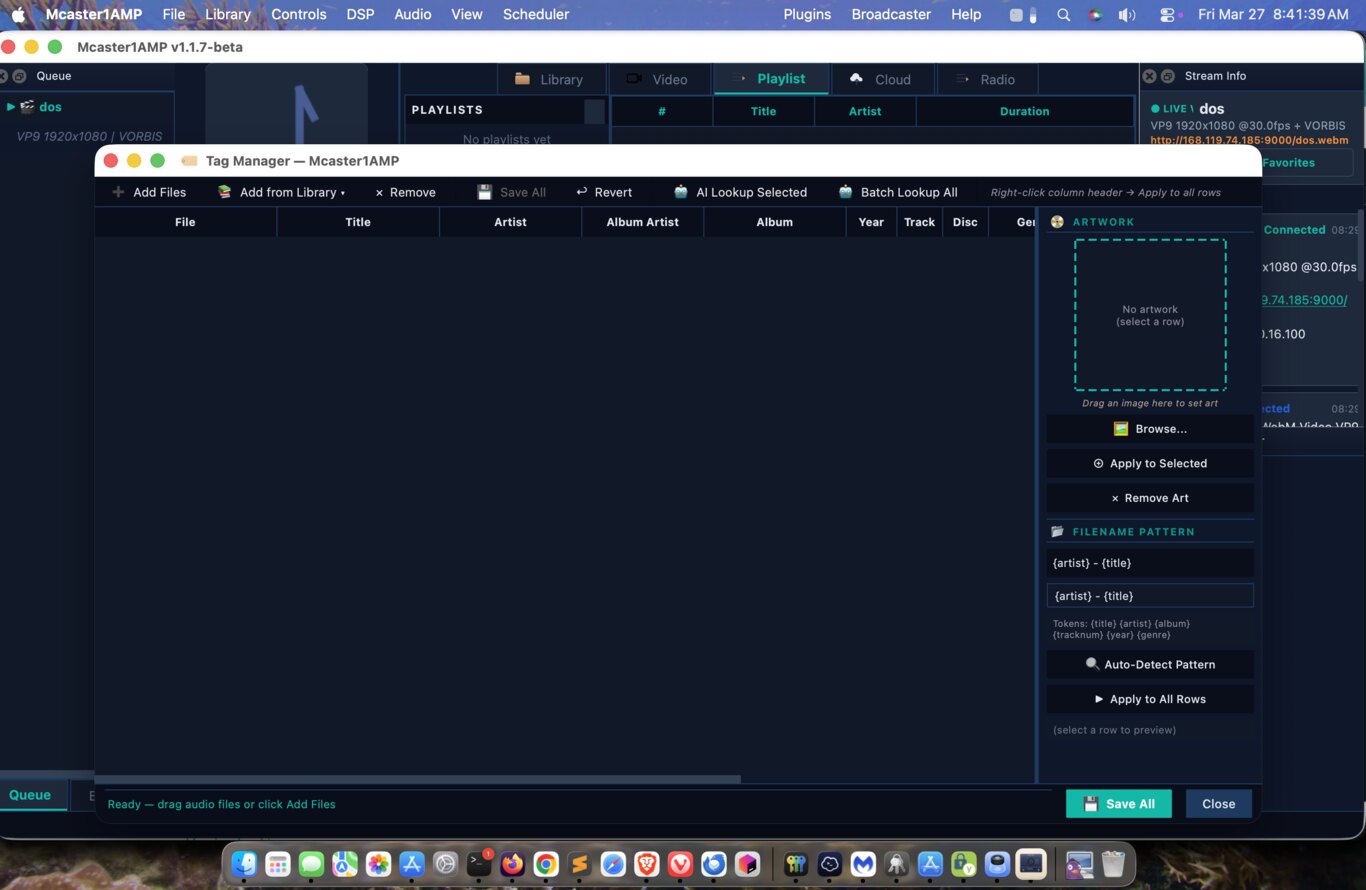Image resolution: width=1366 pixels, height=890 pixels.
Task: Click the dashed artwork drop zone
Action: (1150, 315)
